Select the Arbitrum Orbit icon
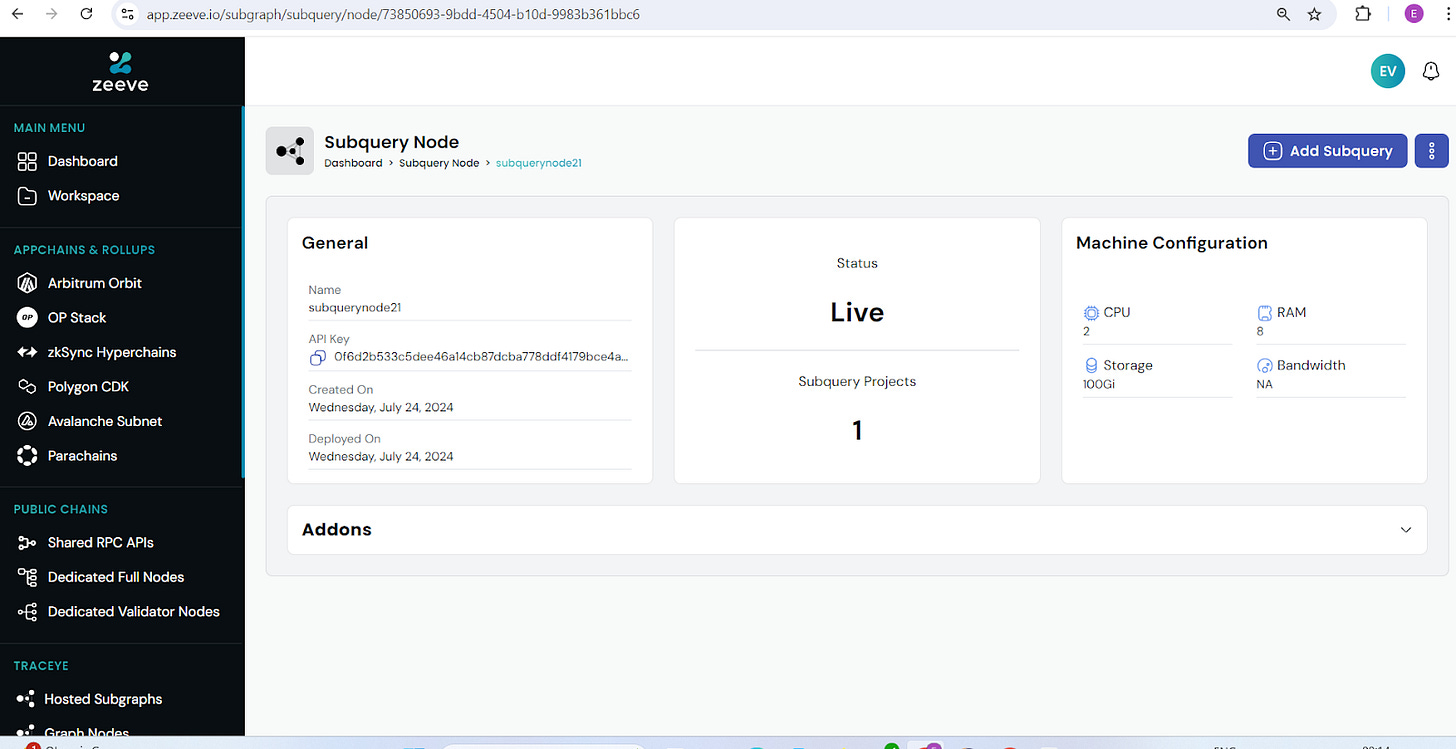The image size is (1456, 749). (x=27, y=283)
